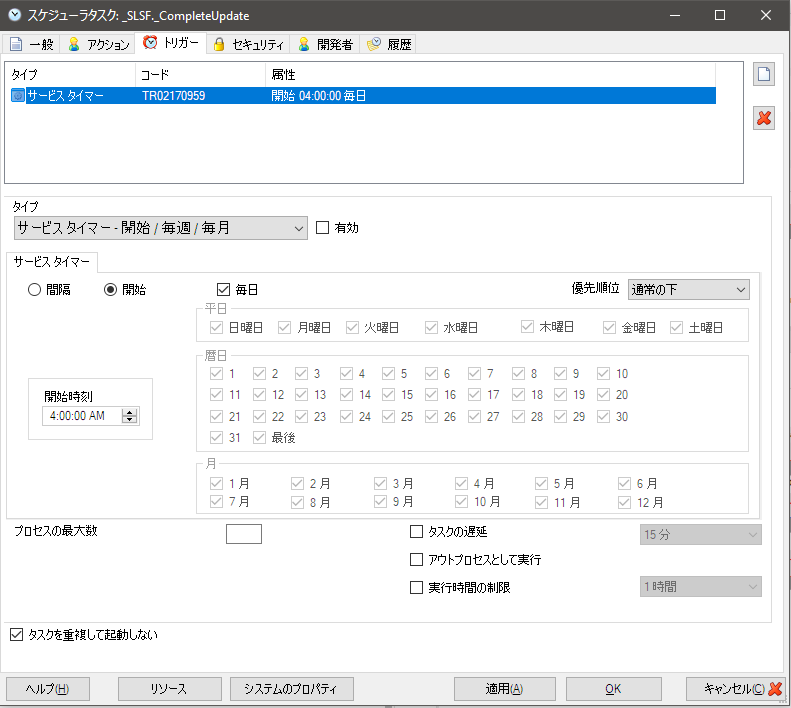Toggle the 月曜日 checkbox
791x708 pixels.
(x=285, y=328)
